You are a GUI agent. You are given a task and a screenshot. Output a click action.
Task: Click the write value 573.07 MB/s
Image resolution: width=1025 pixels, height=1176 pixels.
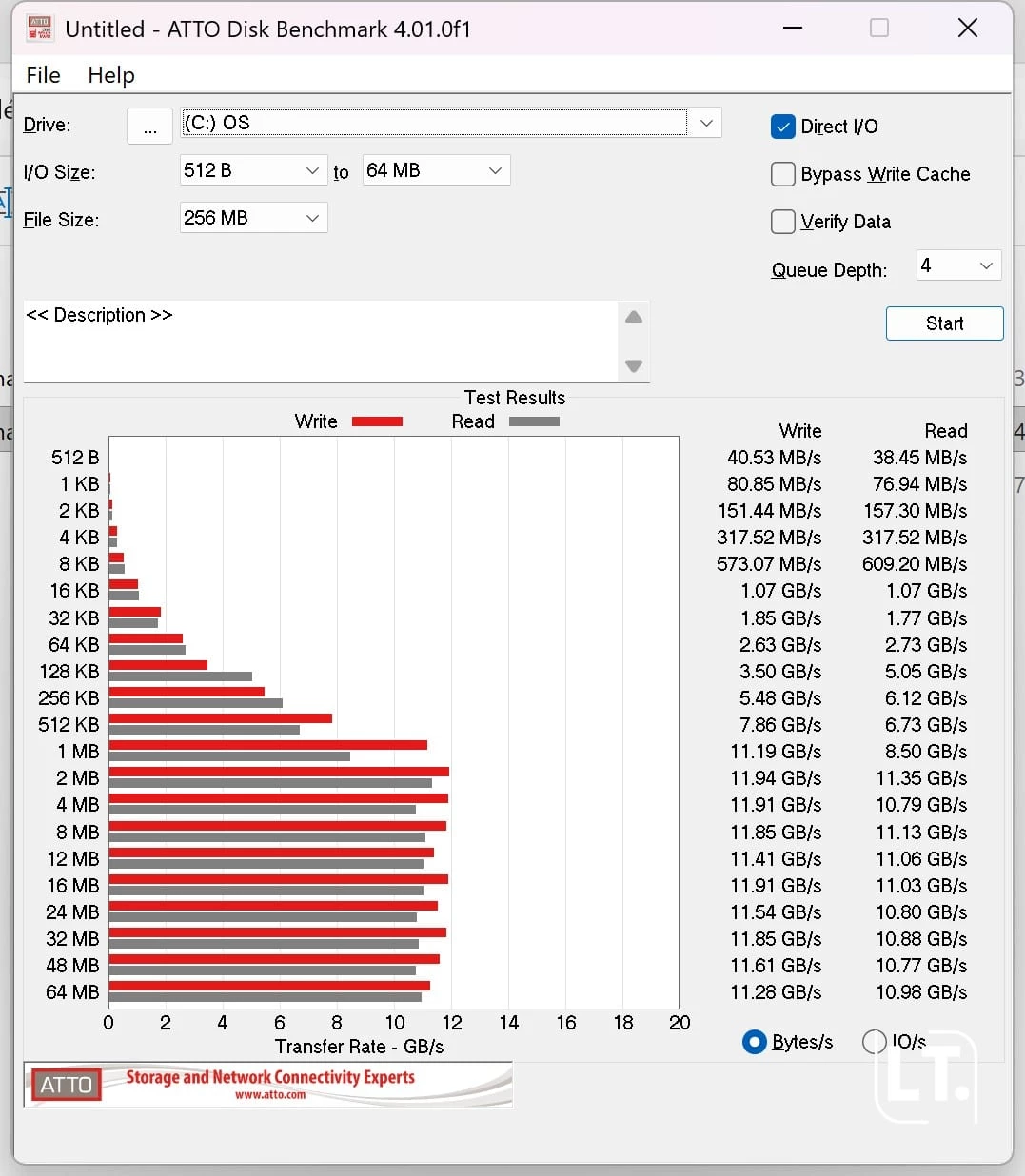pos(769,564)
